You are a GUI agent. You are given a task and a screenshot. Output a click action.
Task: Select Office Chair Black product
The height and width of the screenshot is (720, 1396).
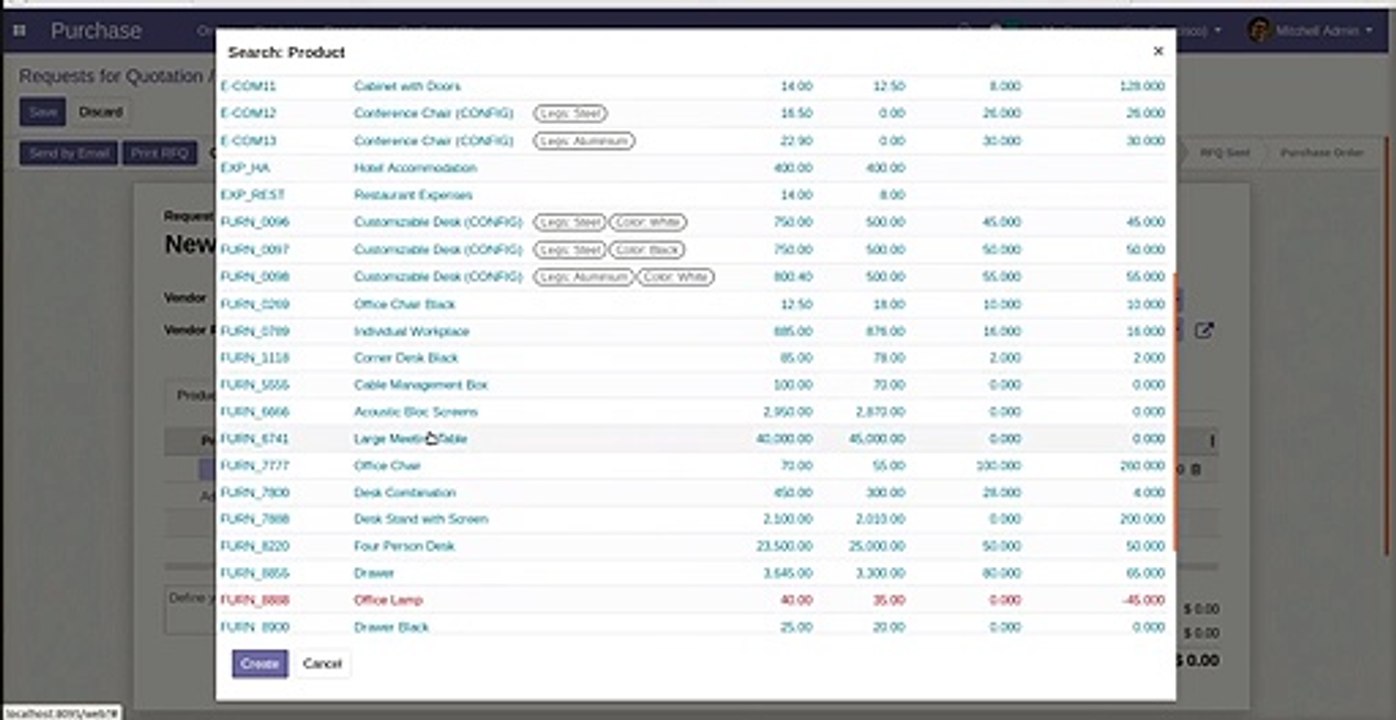click(x=405, y=304)
